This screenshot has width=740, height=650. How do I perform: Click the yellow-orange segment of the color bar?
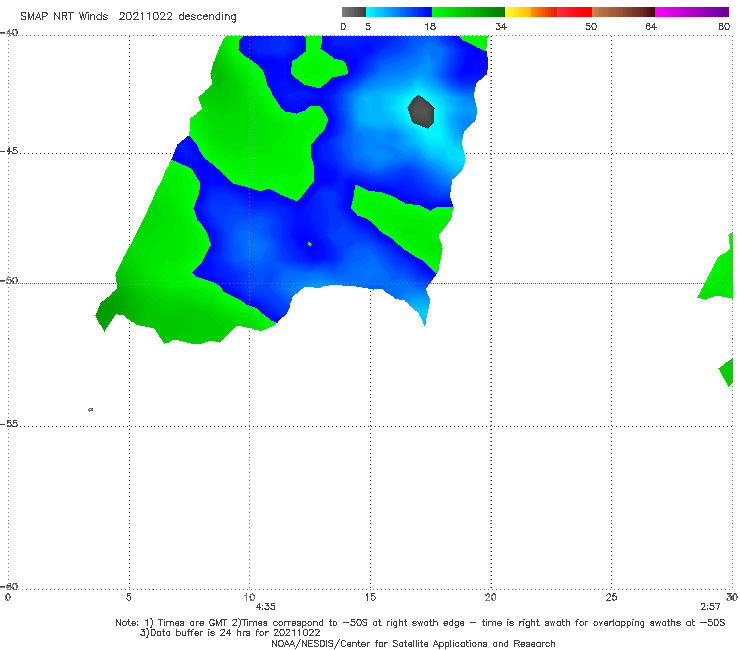click(531, 12)
